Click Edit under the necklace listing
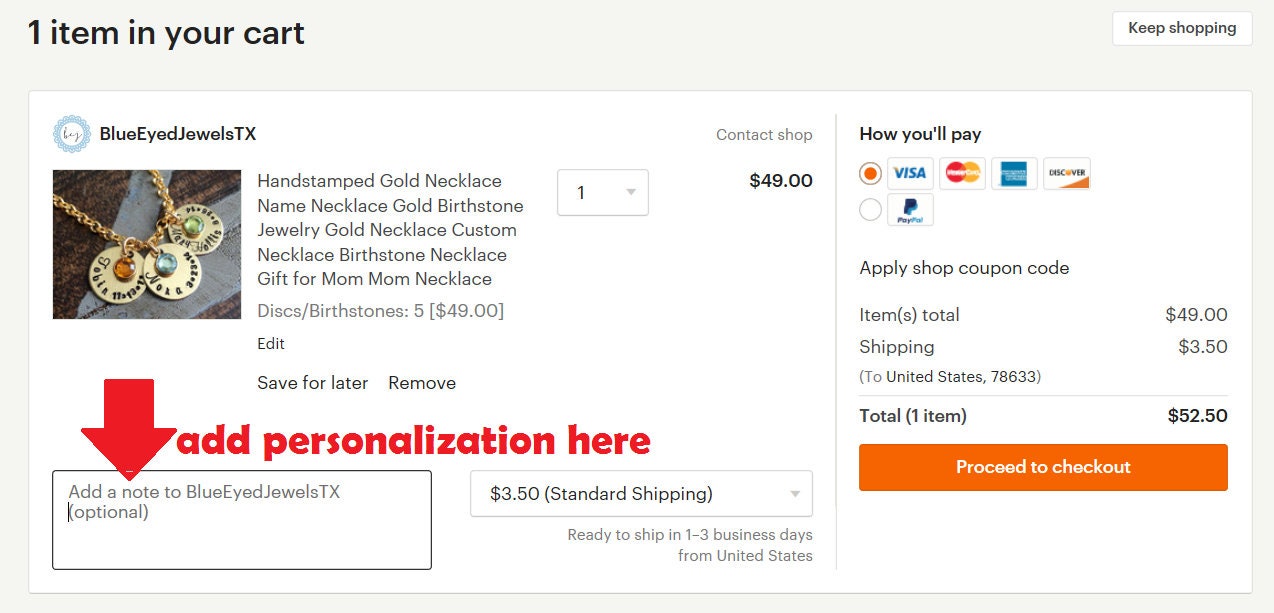The image size is (1274, 613). (x=271, y=343)
